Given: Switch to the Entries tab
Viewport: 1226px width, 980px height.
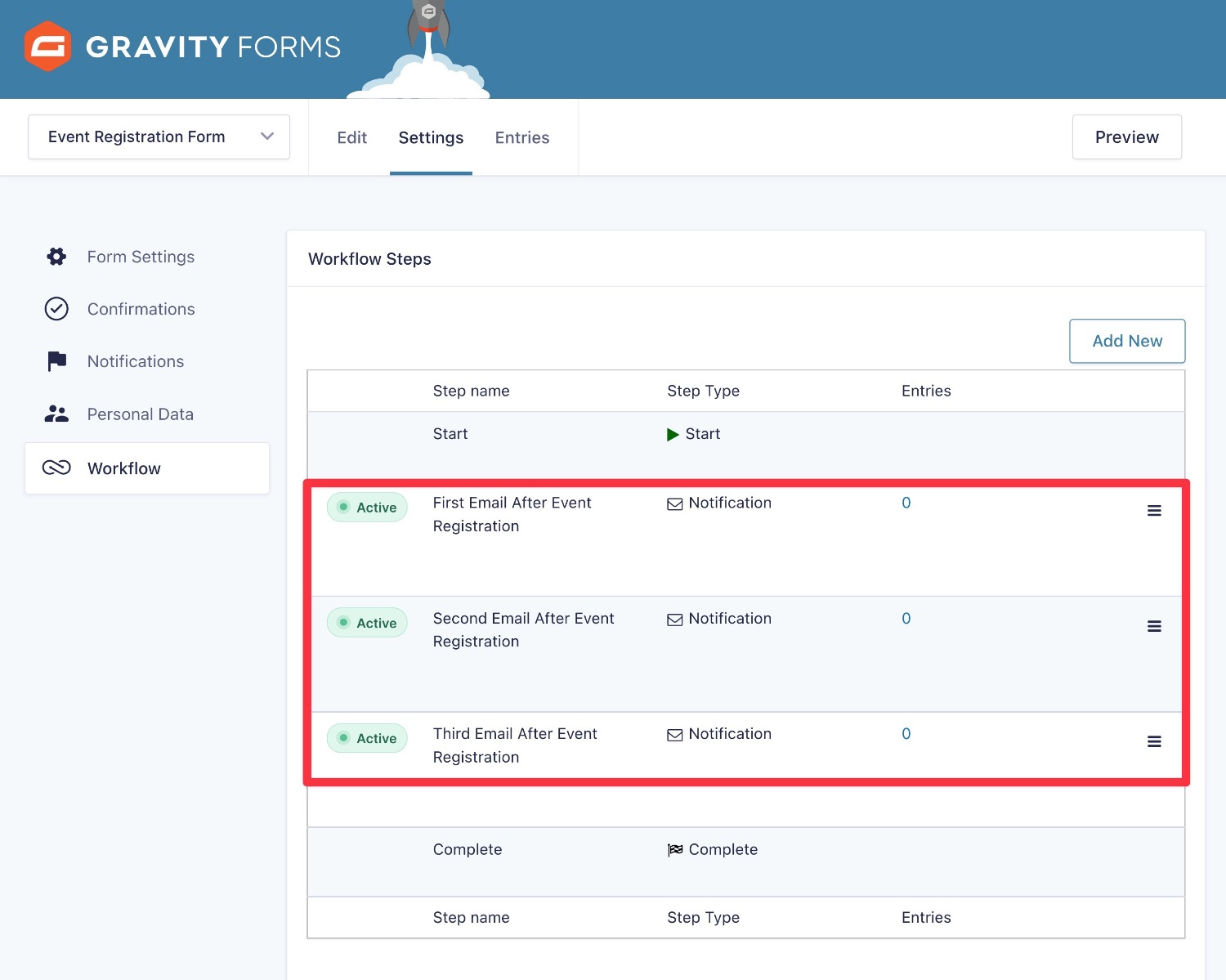Looking at the screenshot, I should [x=521, y=137].
